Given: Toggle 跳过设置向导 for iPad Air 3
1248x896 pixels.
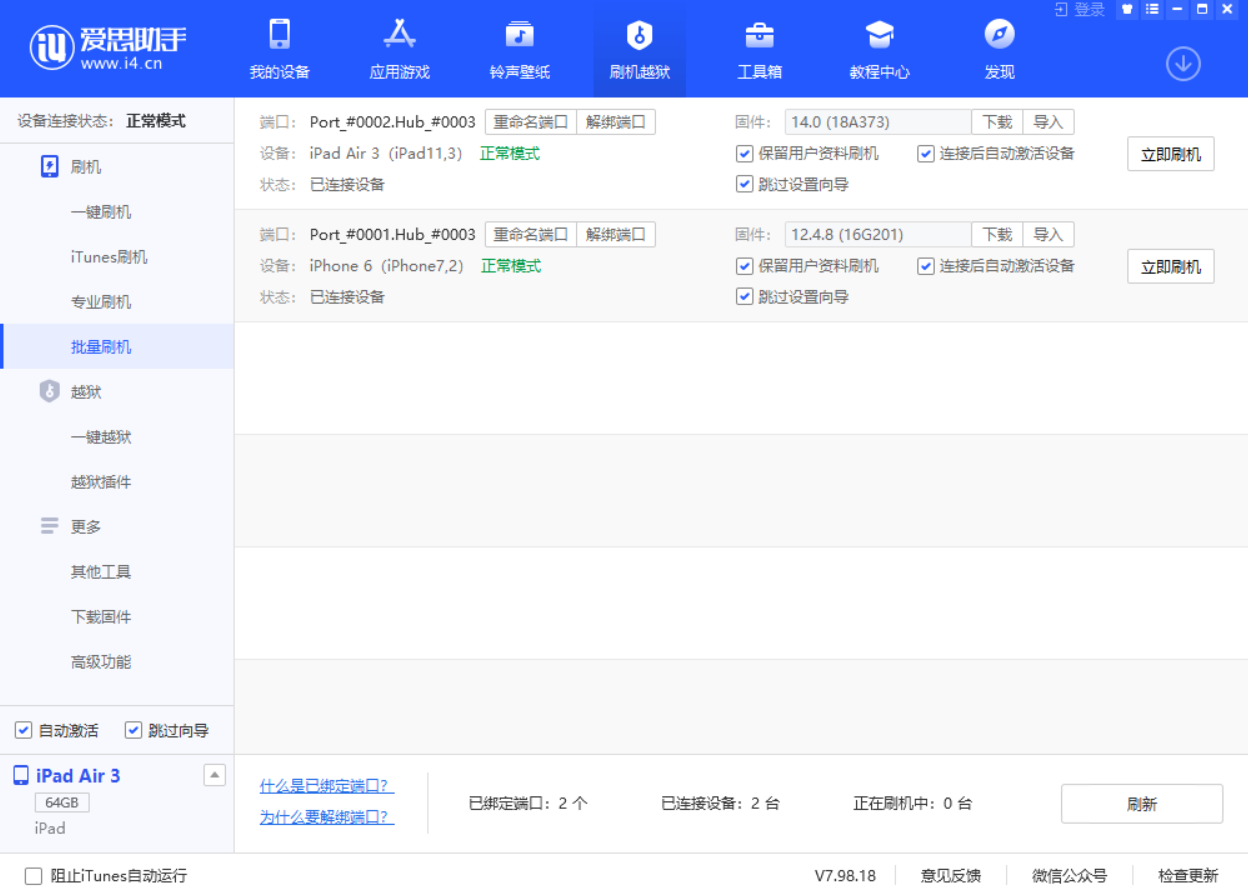Looking at the screenshot, I should point(744,184).
